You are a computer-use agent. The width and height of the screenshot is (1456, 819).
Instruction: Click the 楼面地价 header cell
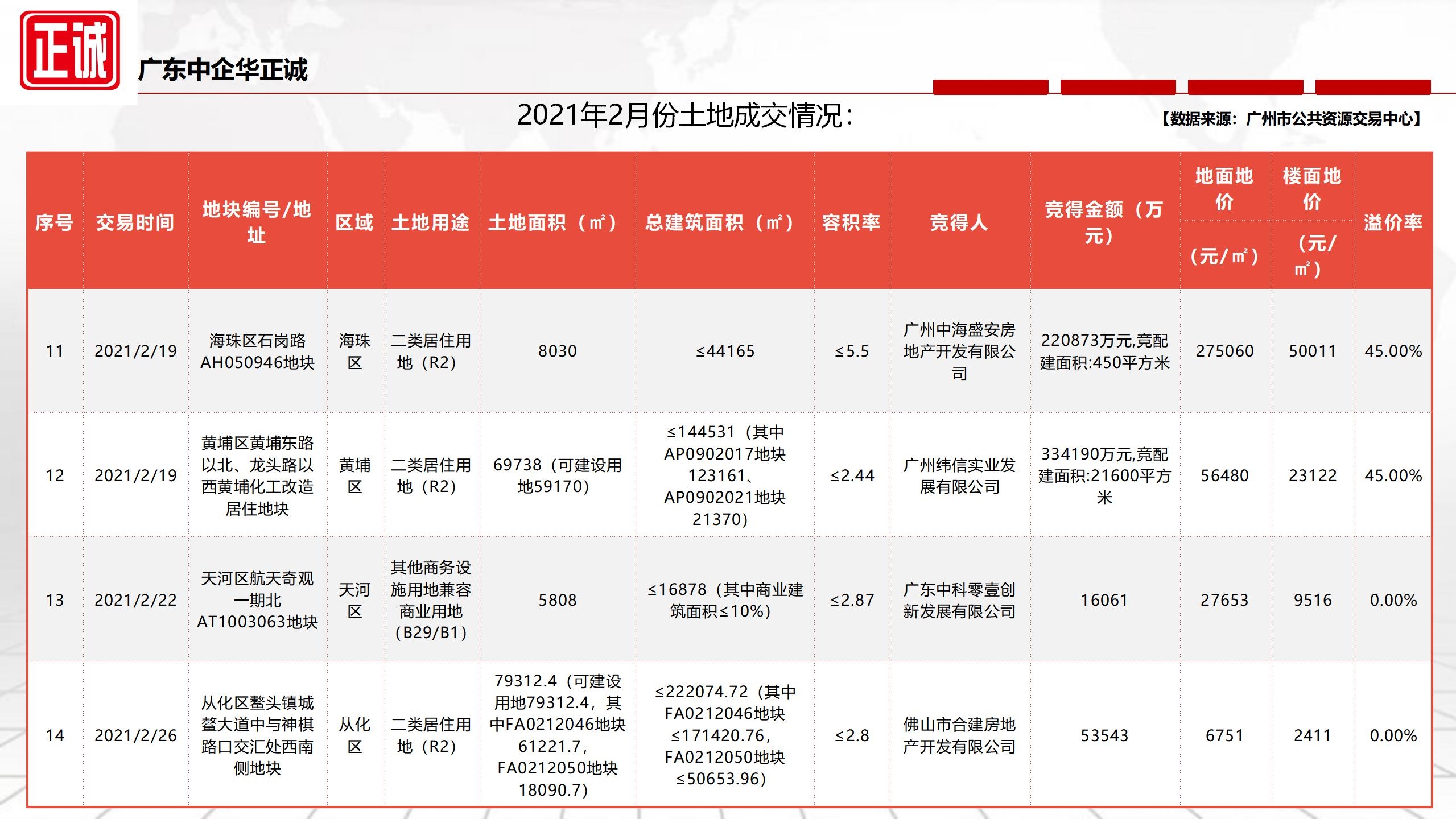point(1312,188)
